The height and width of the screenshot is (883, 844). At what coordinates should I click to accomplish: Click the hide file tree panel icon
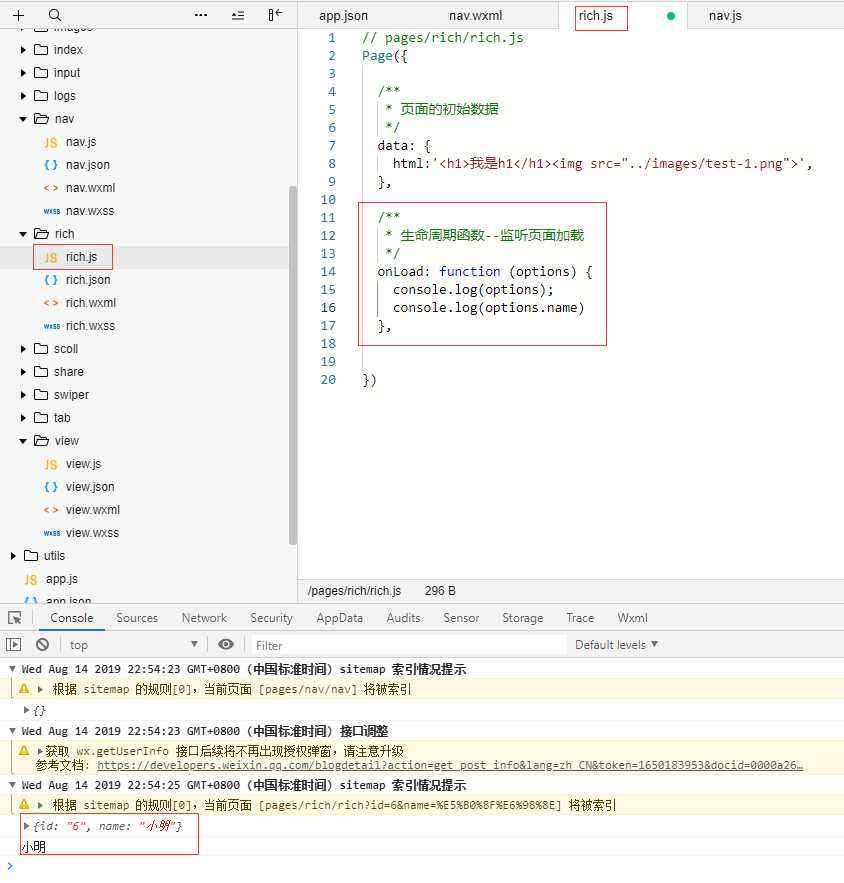click(x=275, y=15)
